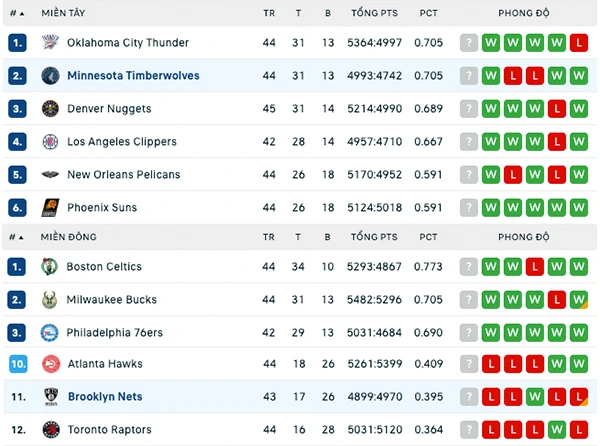Open the Brooklyn Nets team link
This screenshot has width=600, height=446.
(x=105, y=397)
